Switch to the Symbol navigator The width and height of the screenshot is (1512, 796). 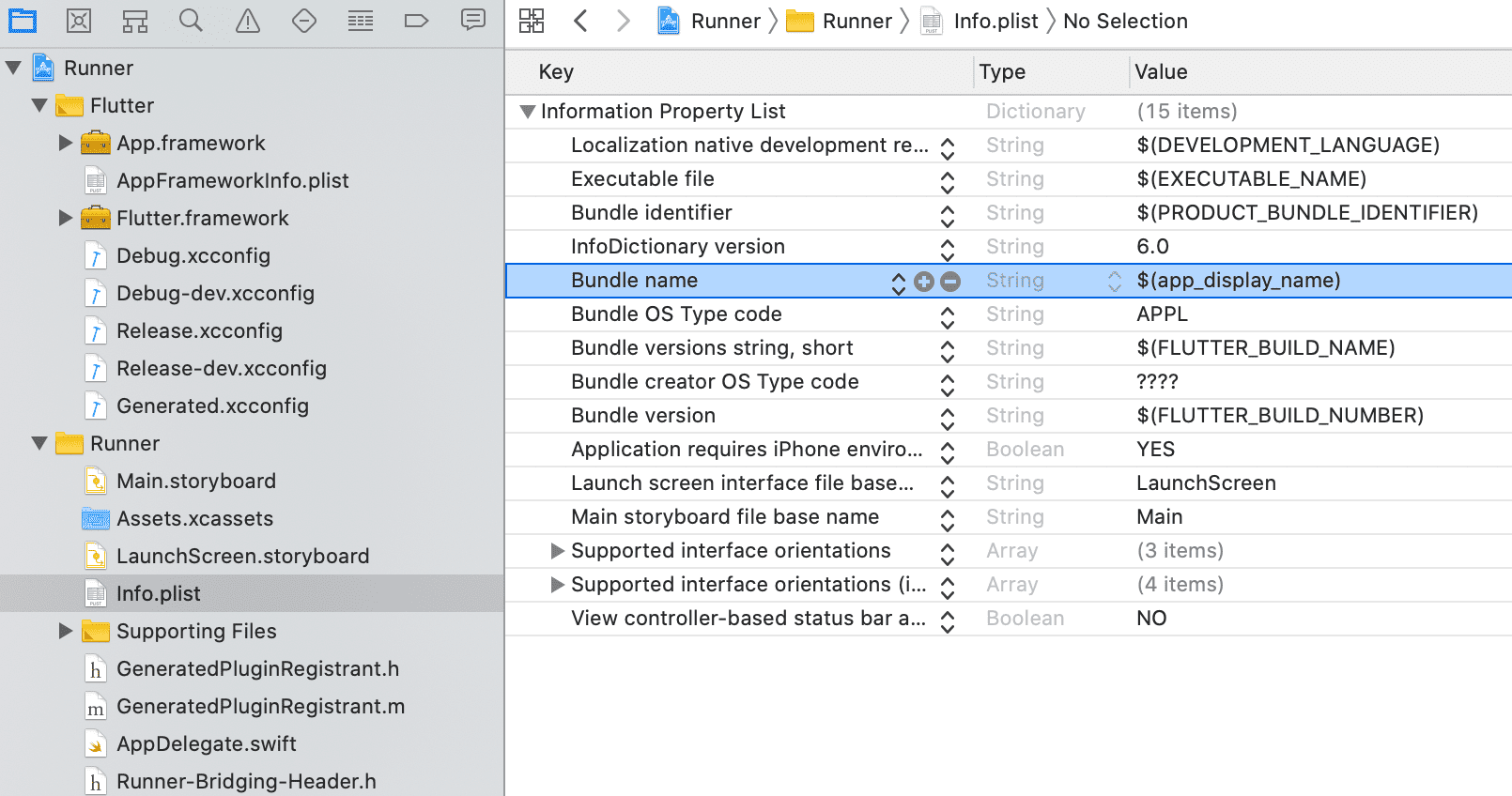(x=135, y=21)
